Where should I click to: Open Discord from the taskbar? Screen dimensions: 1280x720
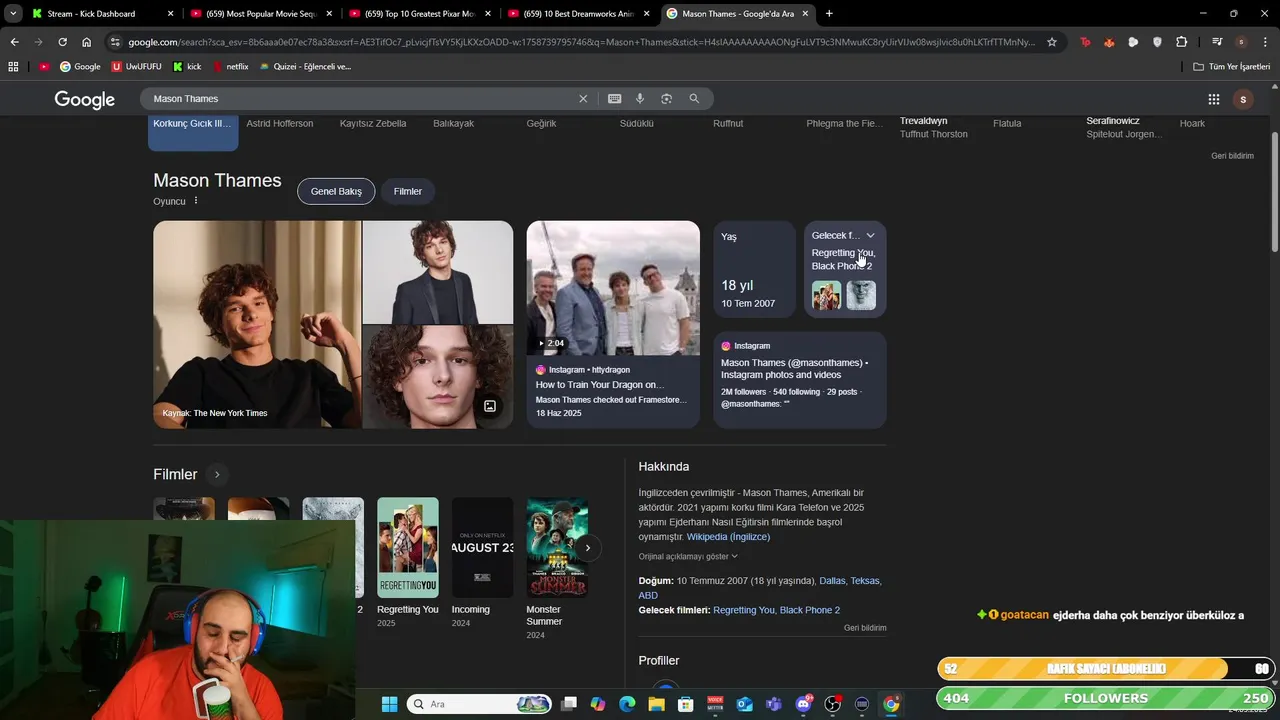803,704
